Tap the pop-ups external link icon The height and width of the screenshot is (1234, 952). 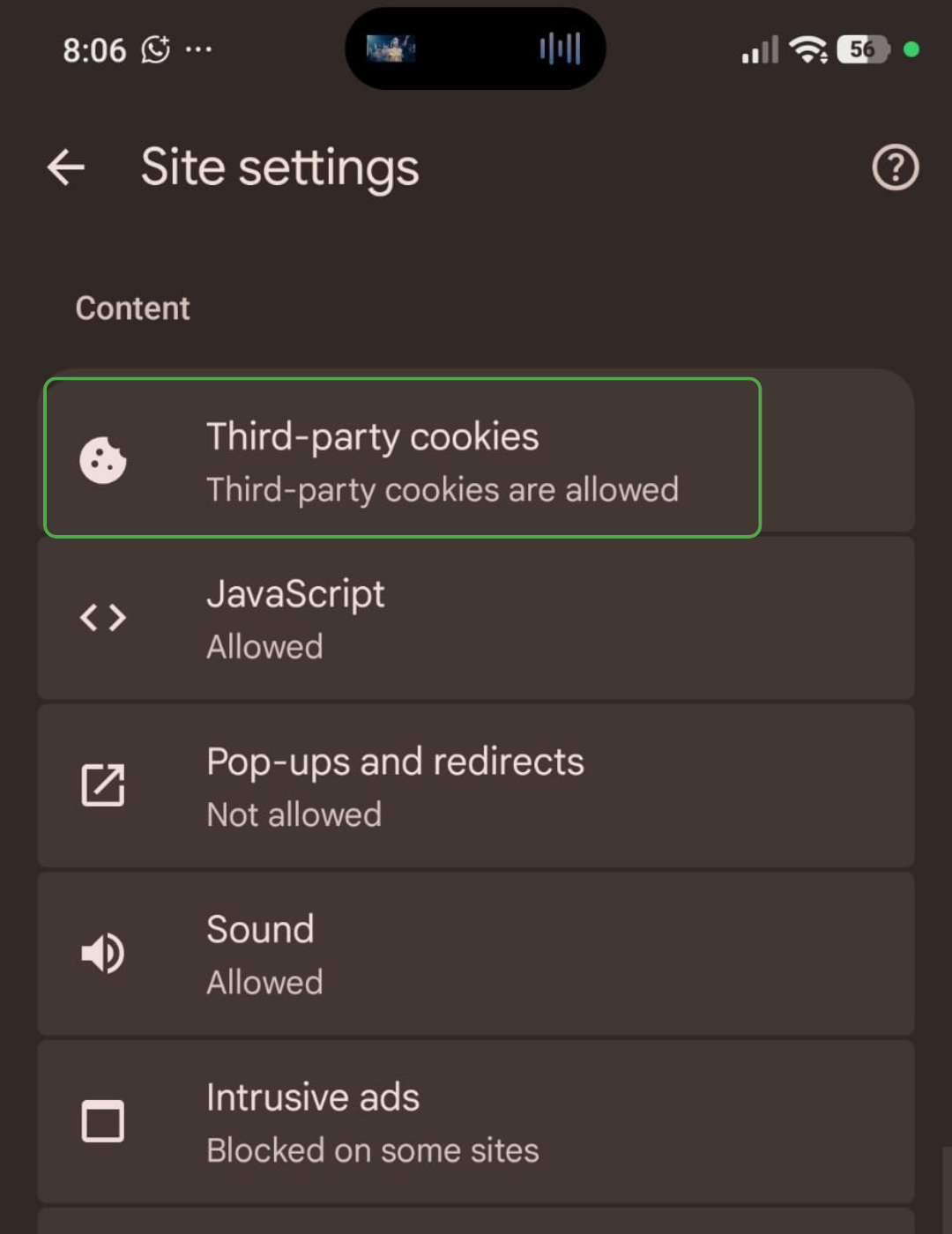tap(103, 785)
